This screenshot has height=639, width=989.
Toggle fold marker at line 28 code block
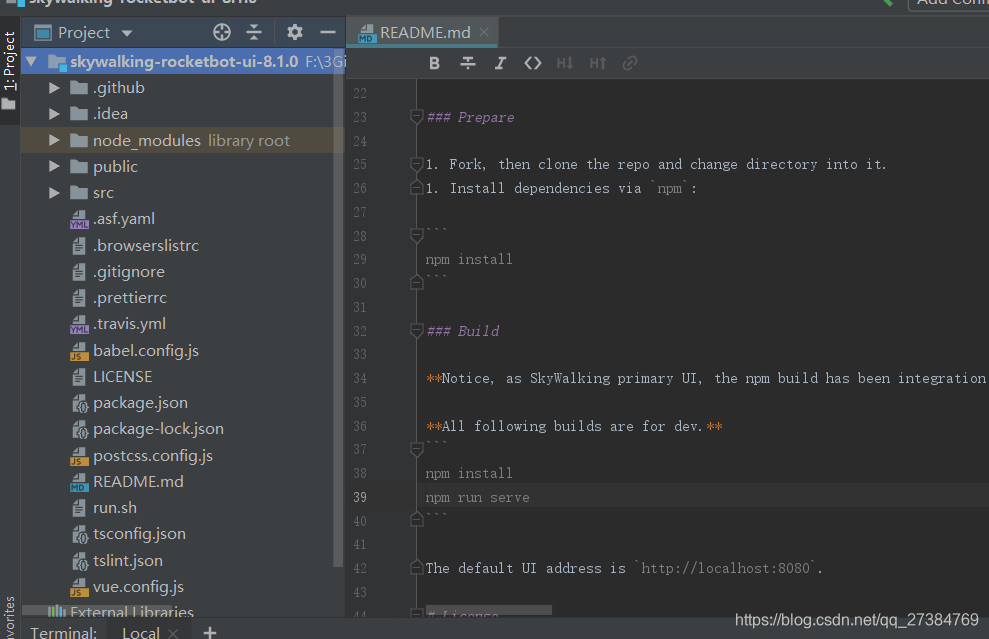(416, 235)
